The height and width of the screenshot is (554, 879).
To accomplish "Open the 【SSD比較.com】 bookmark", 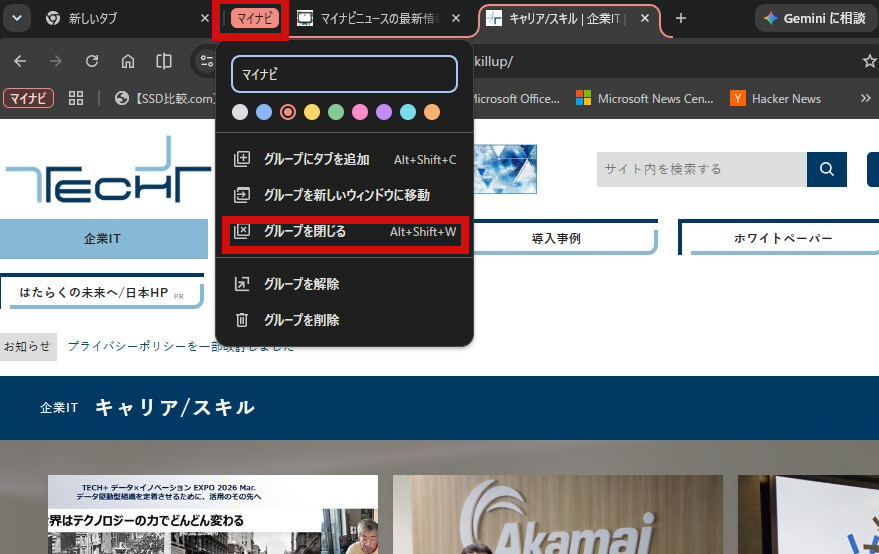I will click(165, 99).
